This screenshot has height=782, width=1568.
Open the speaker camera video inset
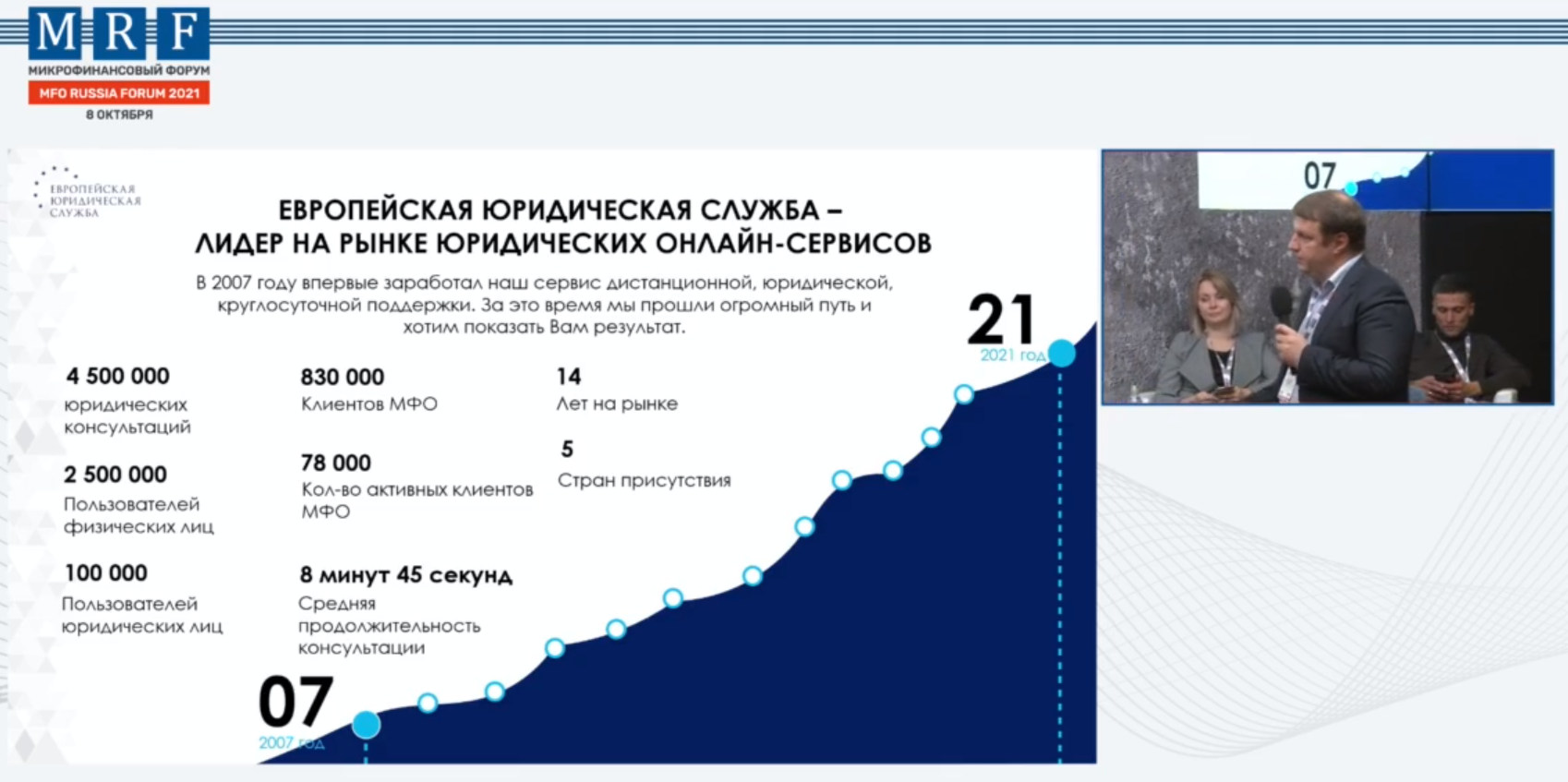[x=1327, y=277]
